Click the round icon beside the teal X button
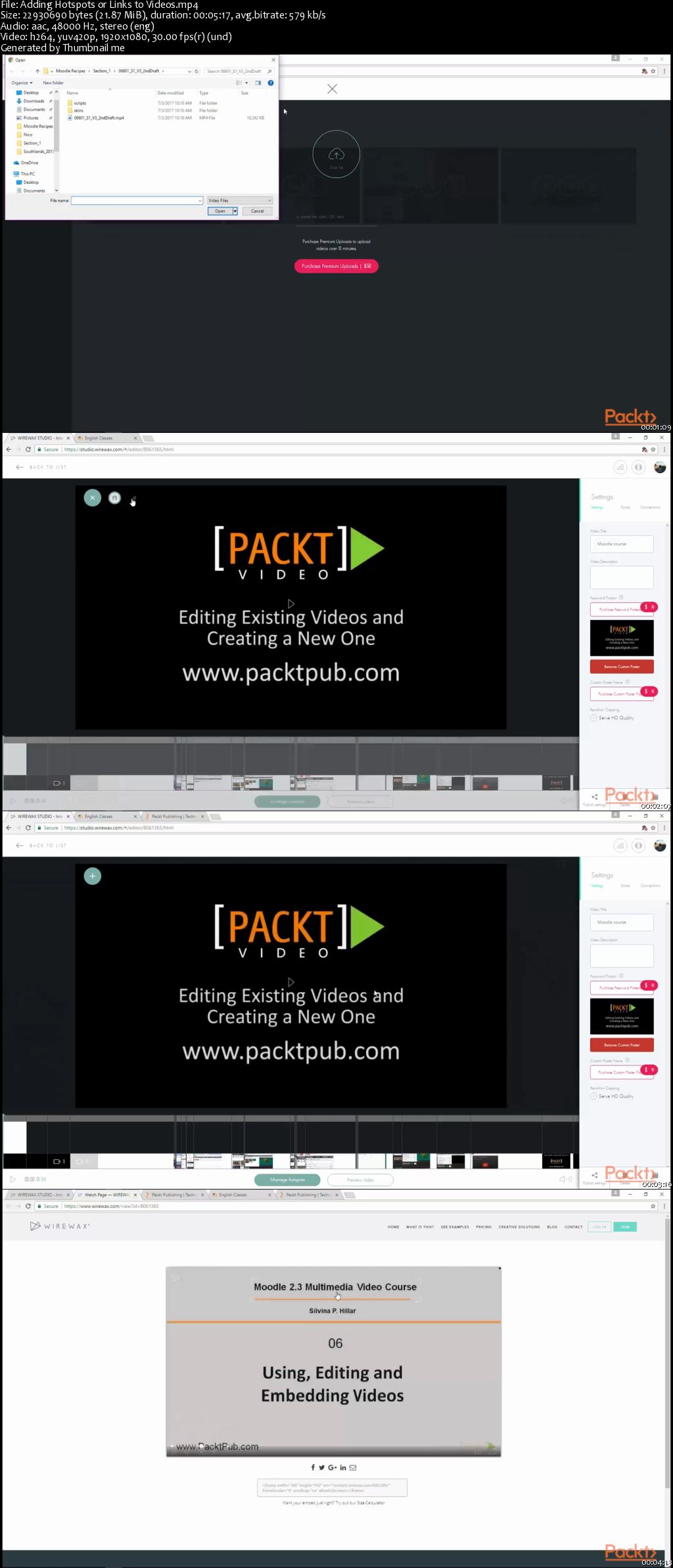This screenshot has width=673, height=1568. pyautogui.click(x=114, y=498)
